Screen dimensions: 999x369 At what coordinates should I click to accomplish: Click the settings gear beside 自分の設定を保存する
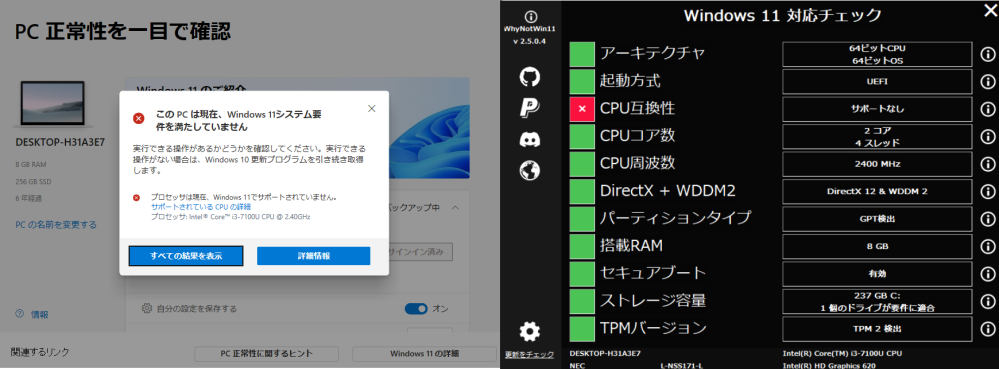click(x=146, y=308)
